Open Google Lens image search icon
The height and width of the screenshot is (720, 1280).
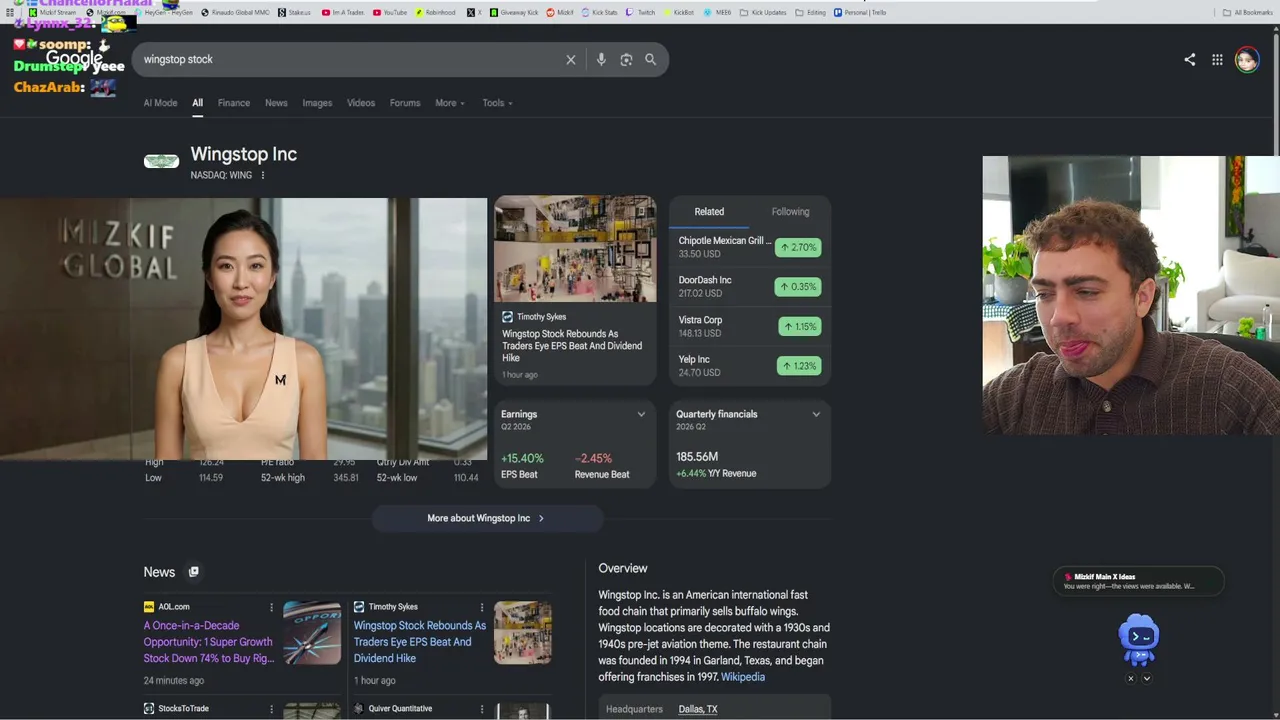(626, 60)
